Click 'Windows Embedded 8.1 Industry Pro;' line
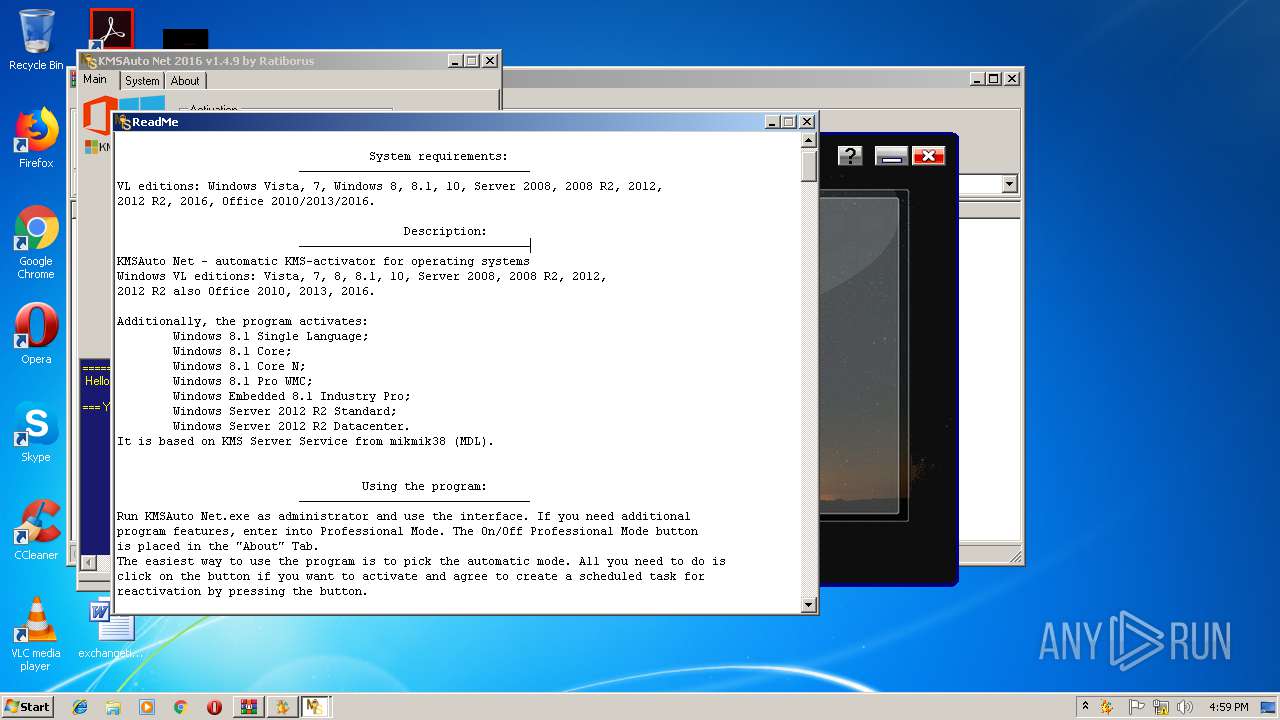The width and height of the screenshot is (1280, 720). pyautogui.click(x=291, y=396)
